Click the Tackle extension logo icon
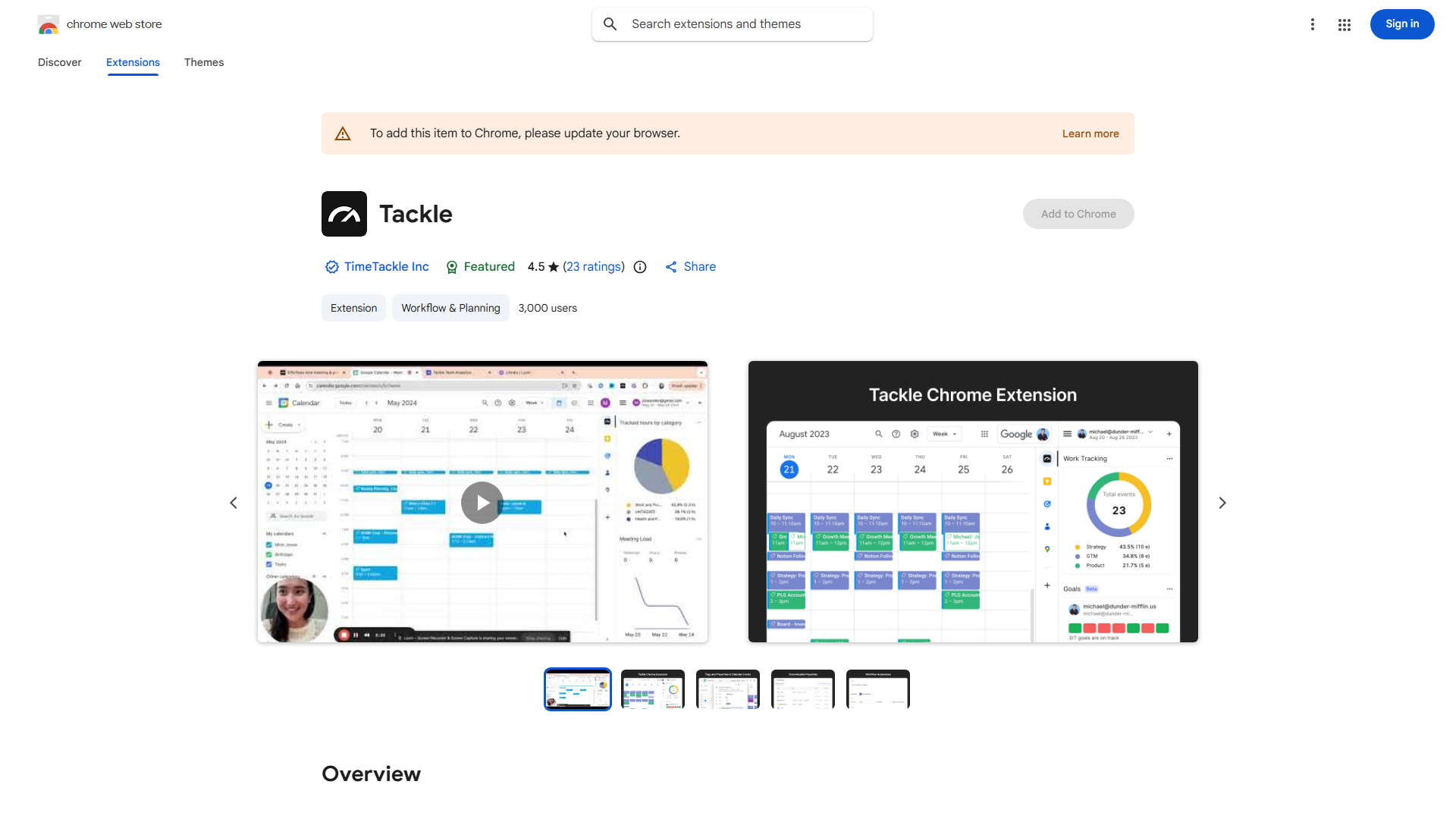The width and height of the screenshot is (1456, 819). tap(344, 214)
